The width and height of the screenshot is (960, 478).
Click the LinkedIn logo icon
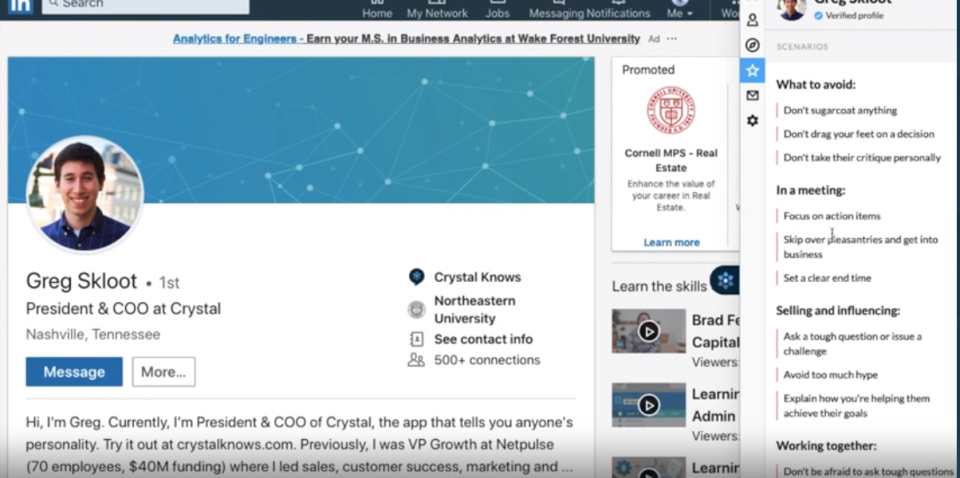20,5
